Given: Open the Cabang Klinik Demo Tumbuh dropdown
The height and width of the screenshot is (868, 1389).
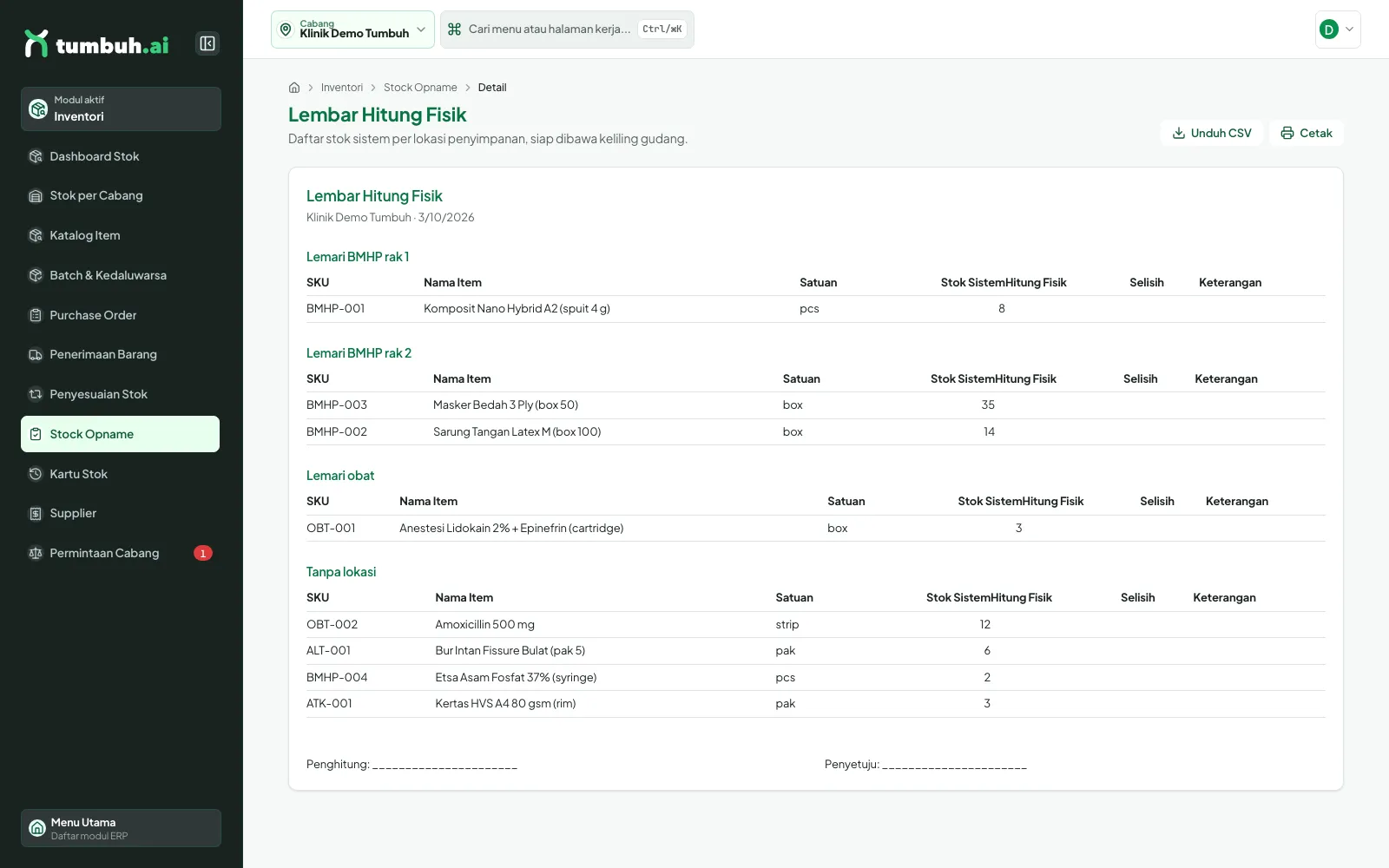Looking at the screenshot, I should pyautogui.click(x=352, y=30).
